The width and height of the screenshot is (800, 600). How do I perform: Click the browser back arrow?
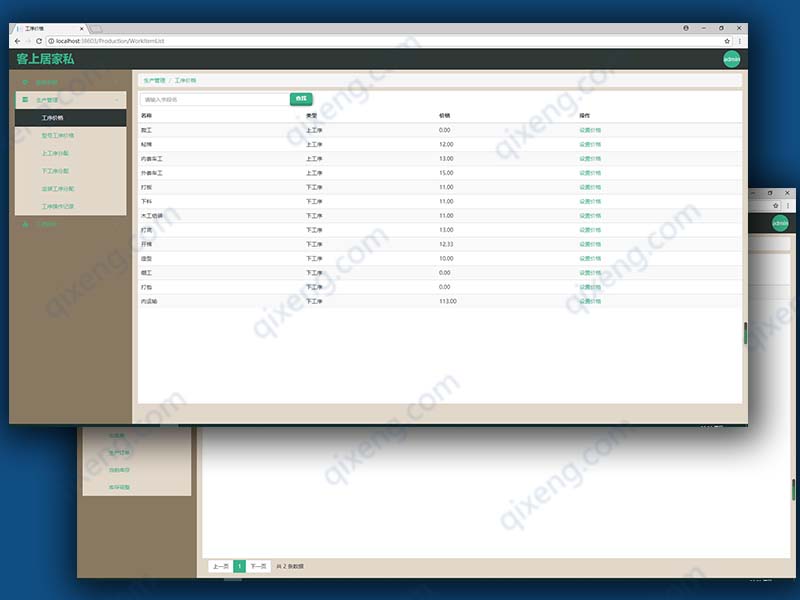pyautogui.click(x=16, y=41)
